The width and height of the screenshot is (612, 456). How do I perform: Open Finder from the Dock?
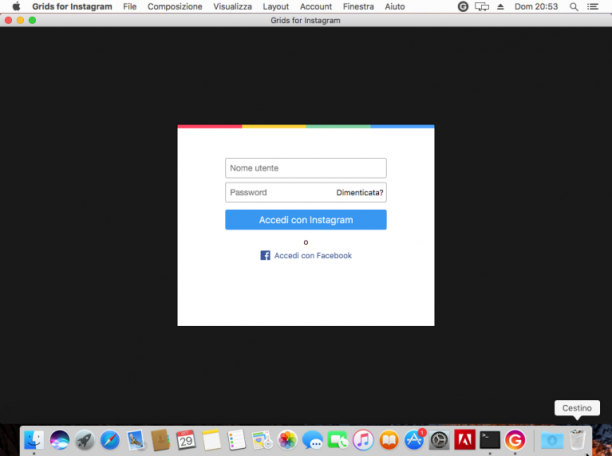click(34, 440)
